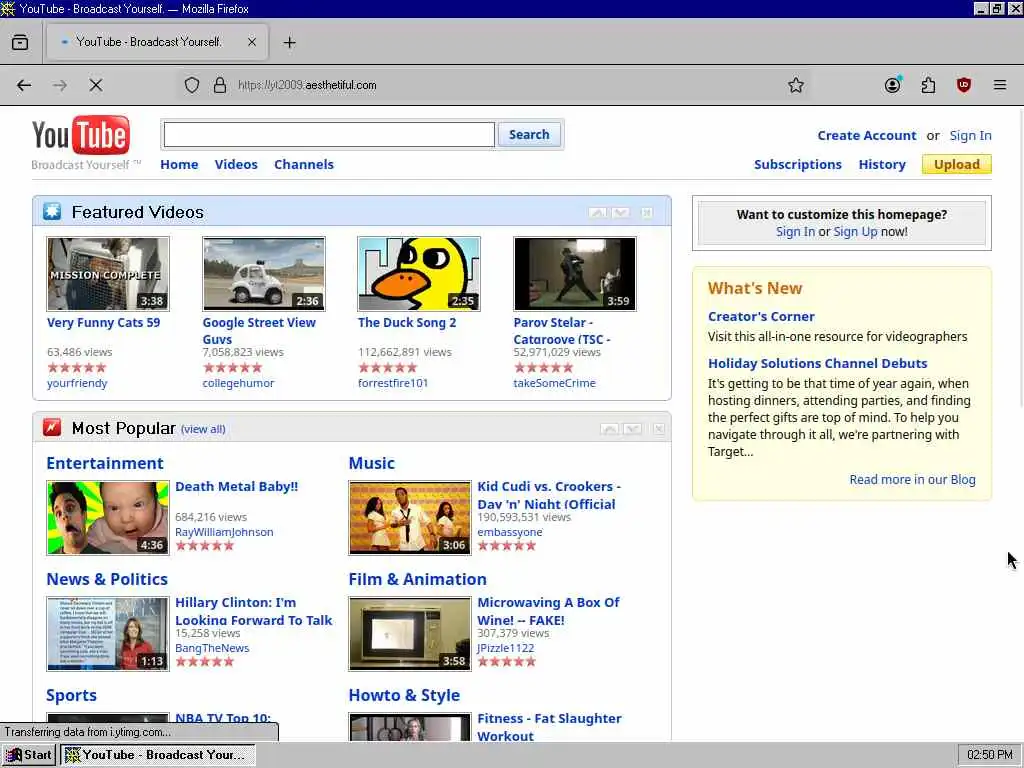This screenshot has height=768, width=1024.
Task: Open uploader RayWilliamJohnson channel link
Action: [x=224, y=532]
